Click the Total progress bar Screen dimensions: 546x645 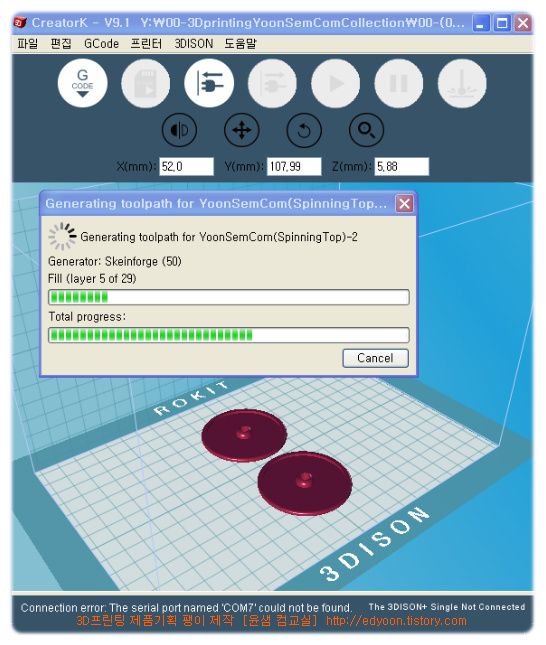pyautogui.click(x=229, y=335)
